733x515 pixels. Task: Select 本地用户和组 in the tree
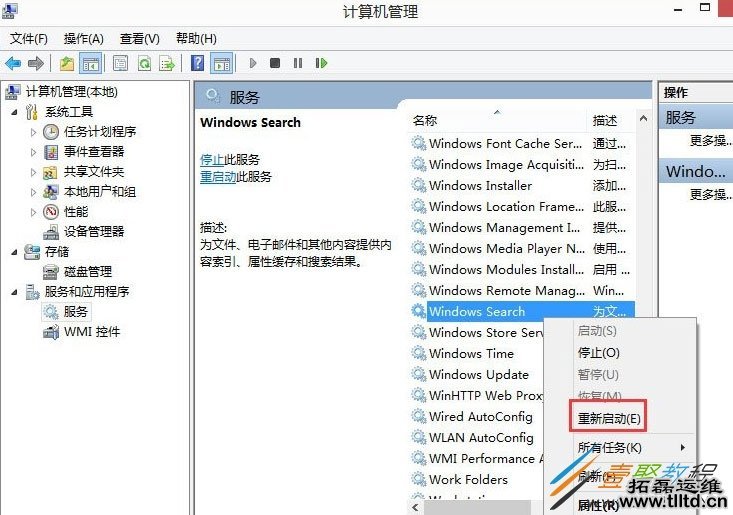[x=100, y=192]
